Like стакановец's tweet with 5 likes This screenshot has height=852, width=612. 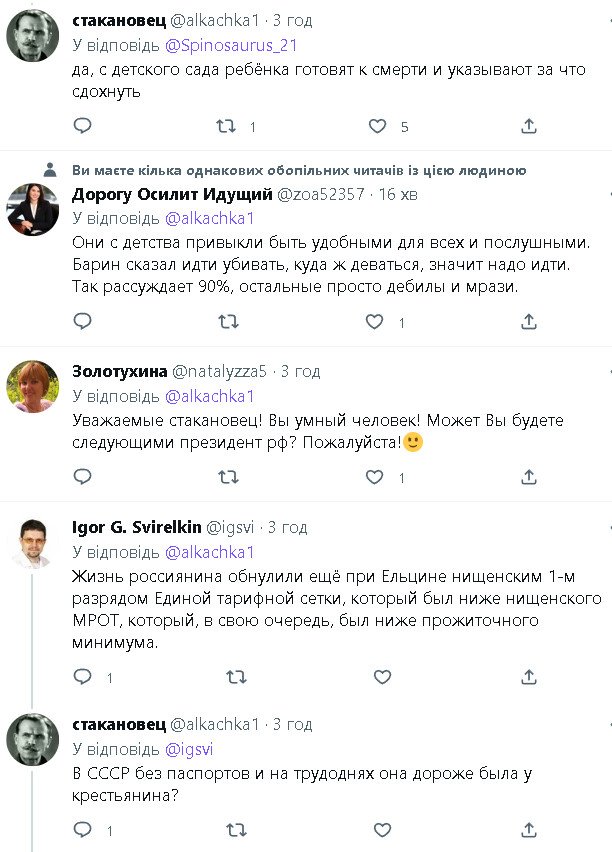pyautogui.click(x=377, y=126)
